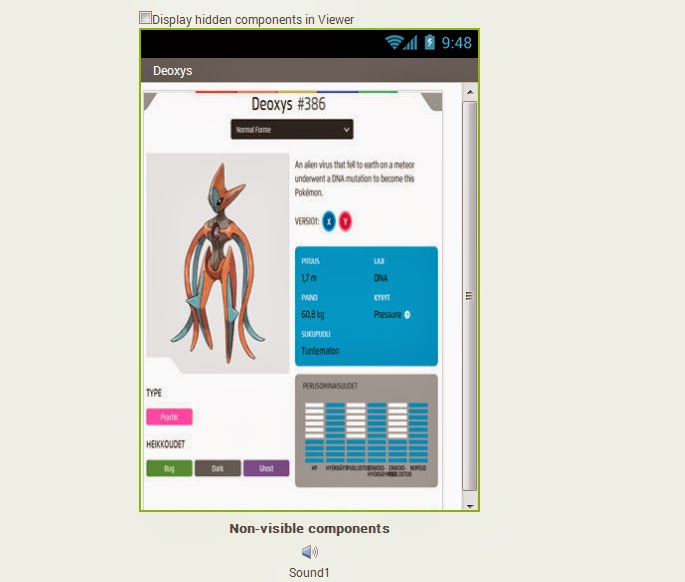Click the red Y version icon

coord(345,221)
